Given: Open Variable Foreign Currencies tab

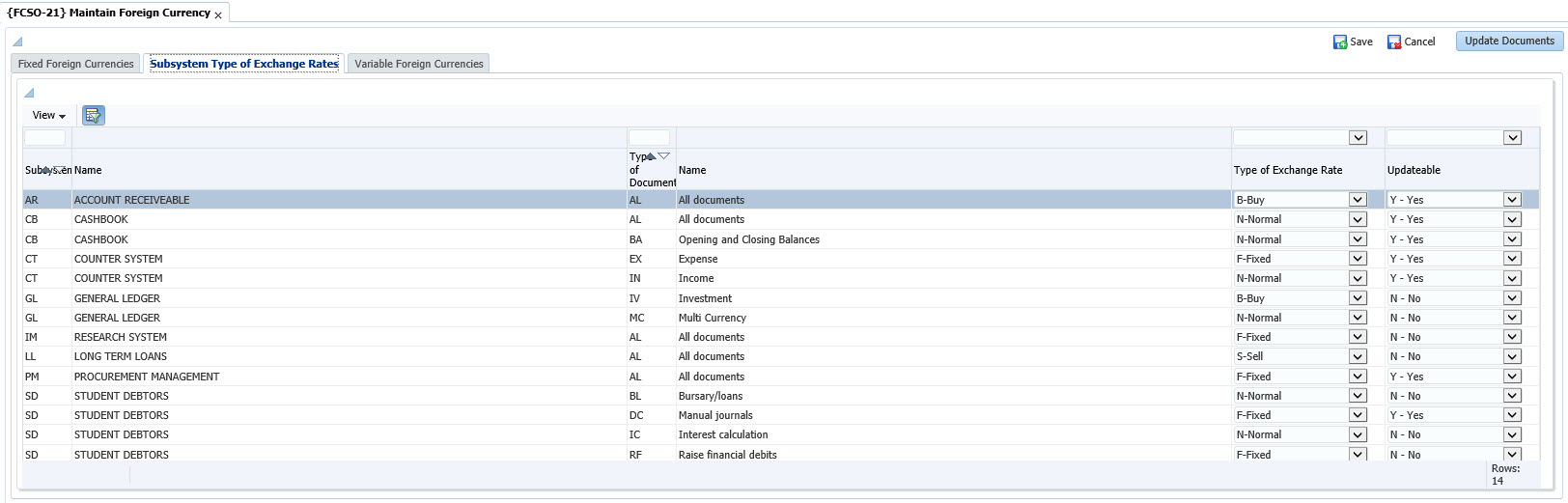Looking at the screenshot, I should (419, 64).
